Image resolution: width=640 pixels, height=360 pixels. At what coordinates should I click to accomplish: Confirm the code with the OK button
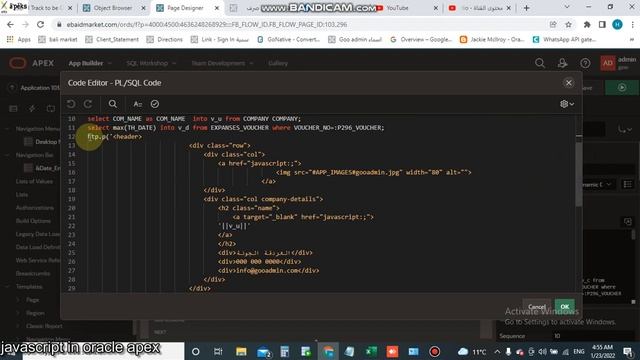(x=564, y=306)
